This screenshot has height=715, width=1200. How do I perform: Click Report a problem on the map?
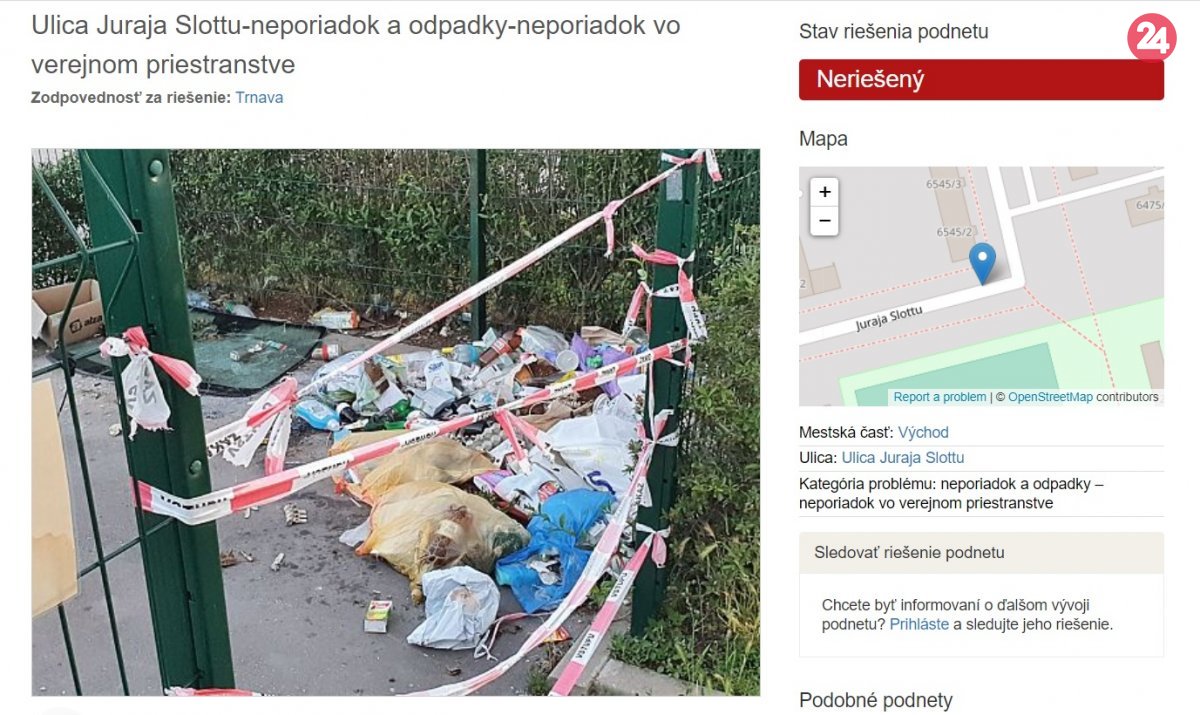(x=939, y=397)
